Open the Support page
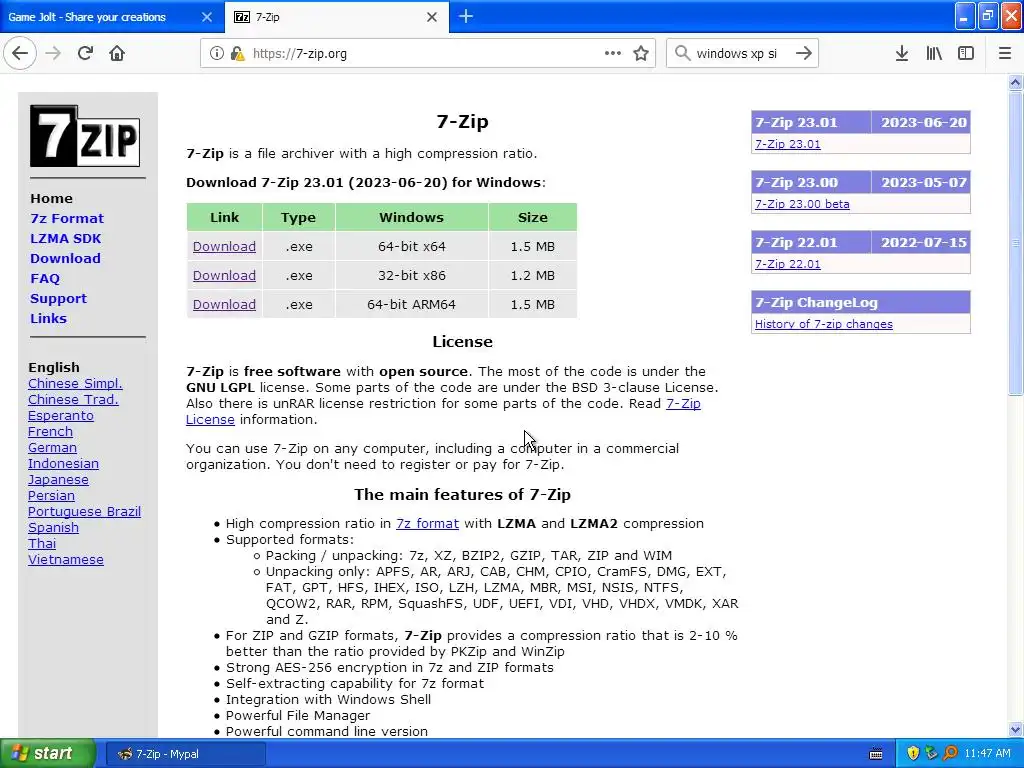The image size is (1024, 768). pyautogui.click(x=58, y=299)
